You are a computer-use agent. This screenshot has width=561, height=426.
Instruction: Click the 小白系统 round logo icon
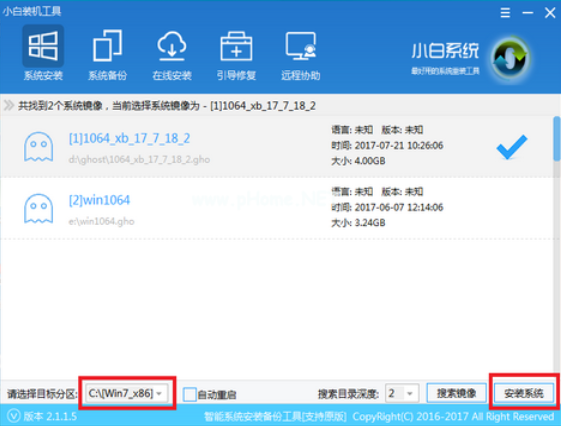(x=511, y=58)
